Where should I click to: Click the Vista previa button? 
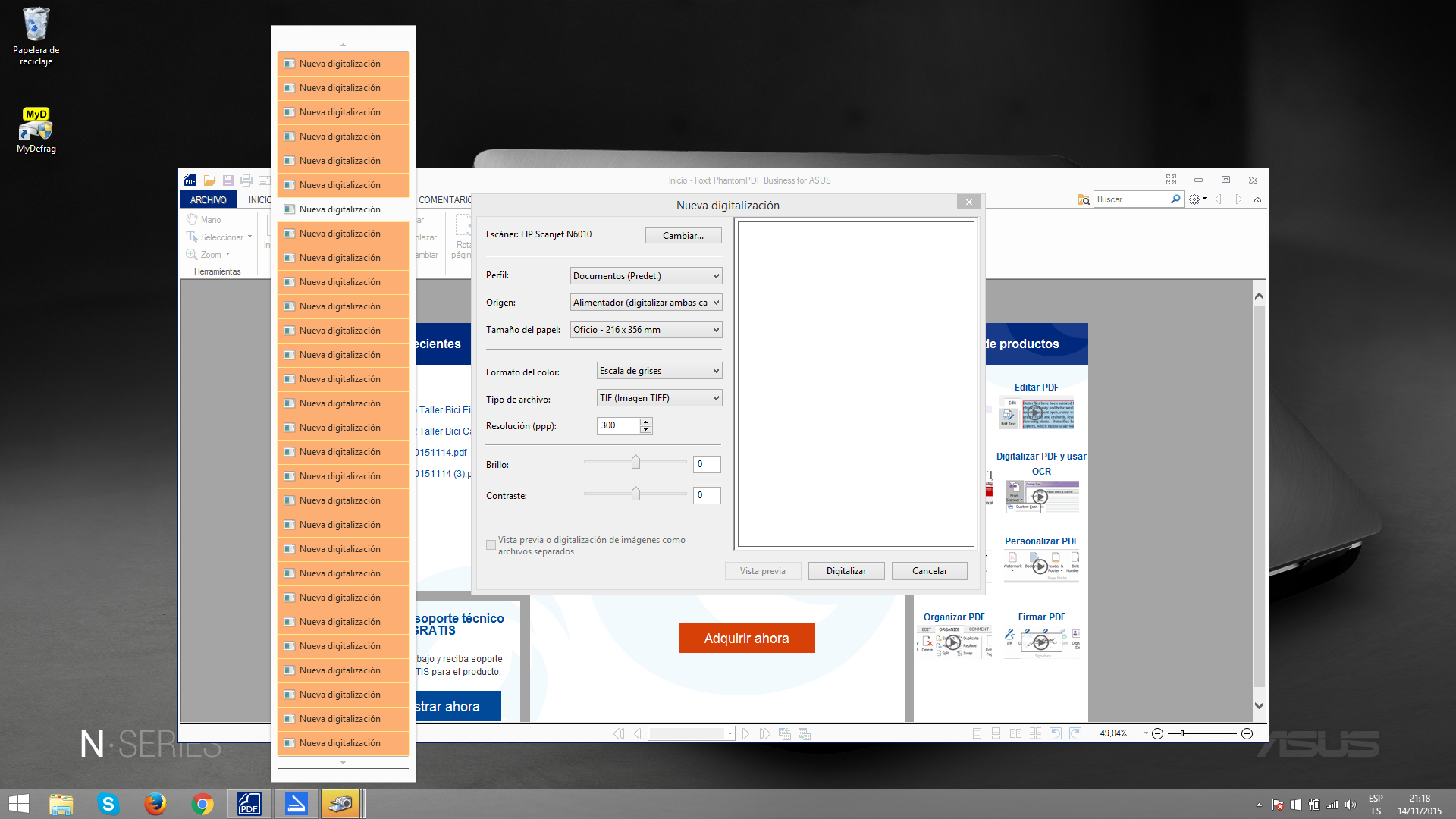763,571
